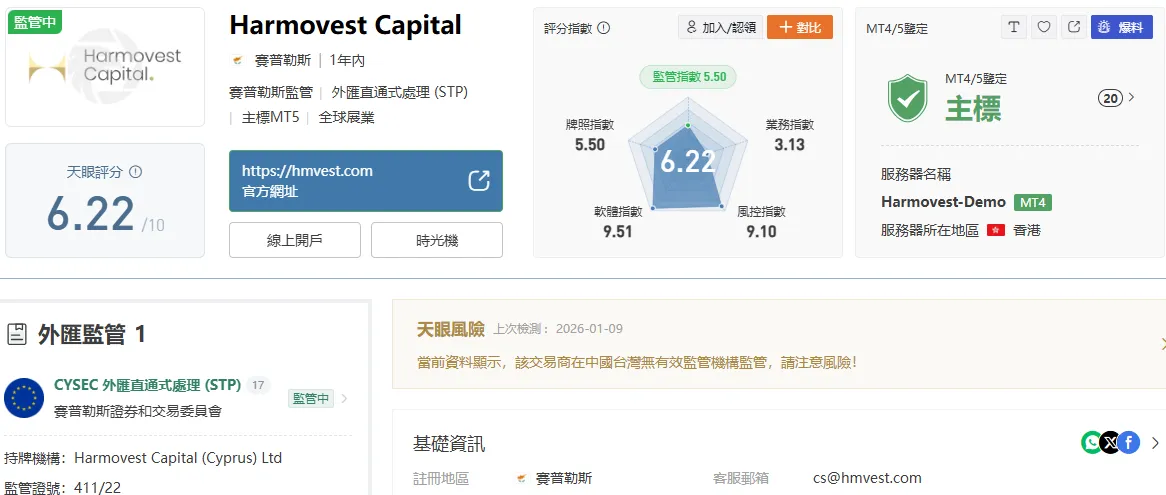1166x495 pixels.
Task: Click the 線上開戶 button
Action: 294,240
